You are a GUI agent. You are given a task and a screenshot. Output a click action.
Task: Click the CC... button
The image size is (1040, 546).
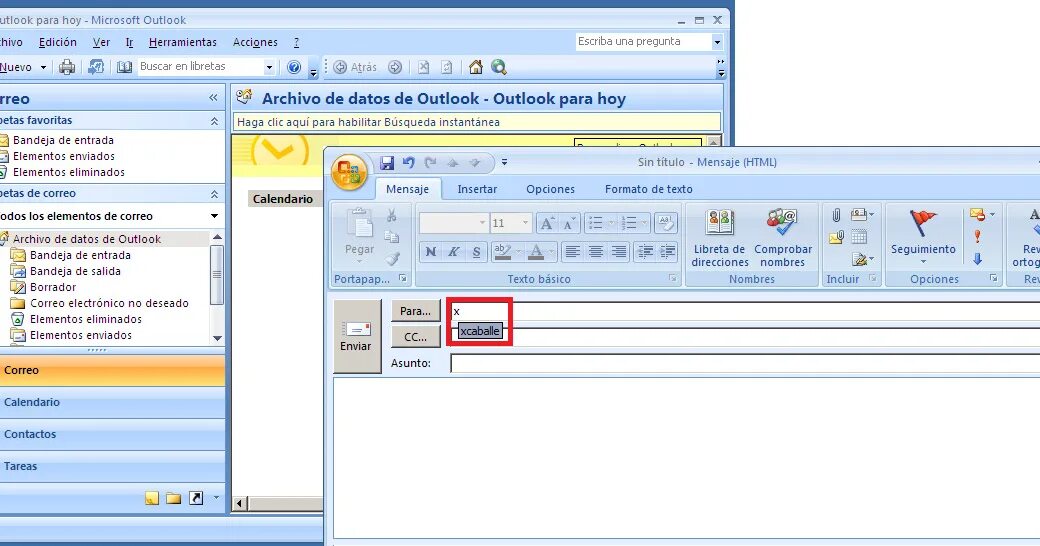pos(416,337)
